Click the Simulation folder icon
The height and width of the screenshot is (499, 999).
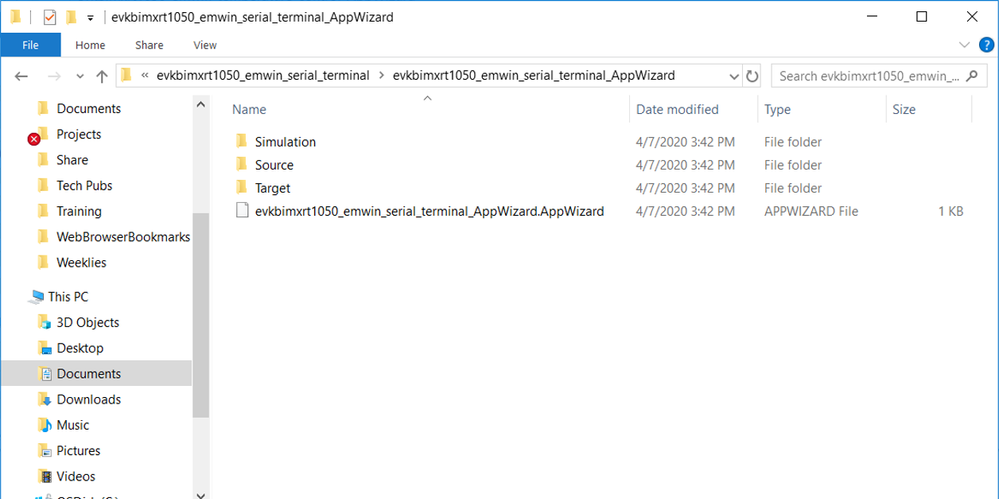[241, 141]
